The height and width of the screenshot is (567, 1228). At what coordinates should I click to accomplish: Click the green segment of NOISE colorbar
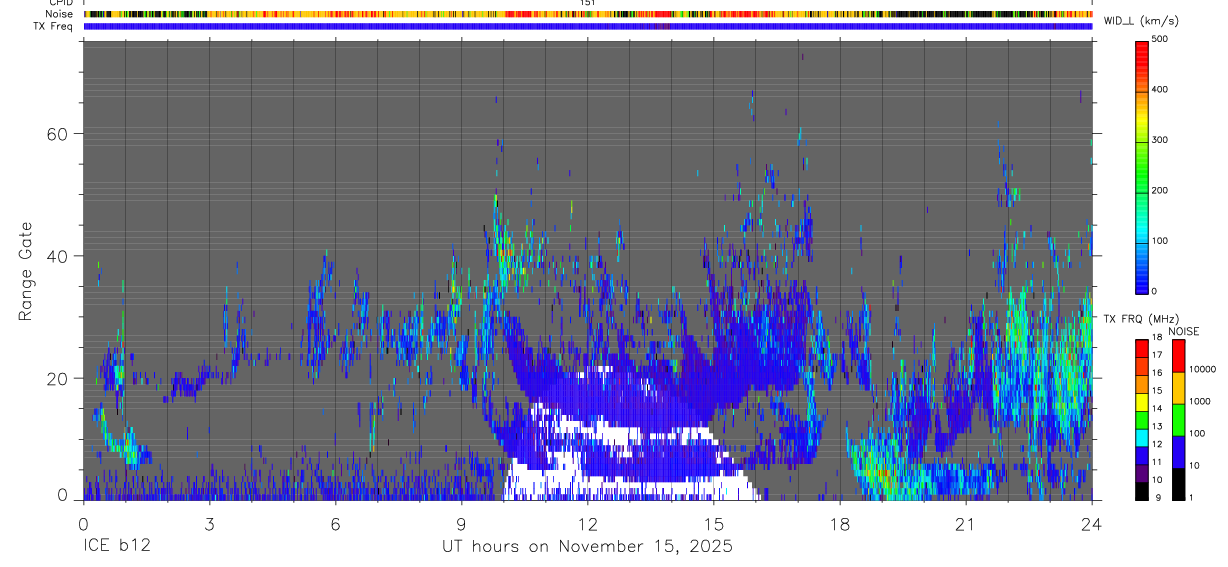(x=1178, y=419)
